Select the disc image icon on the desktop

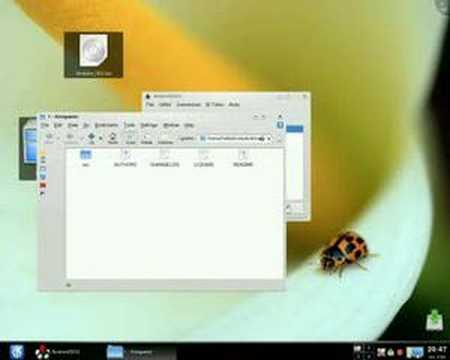point(94,55)
